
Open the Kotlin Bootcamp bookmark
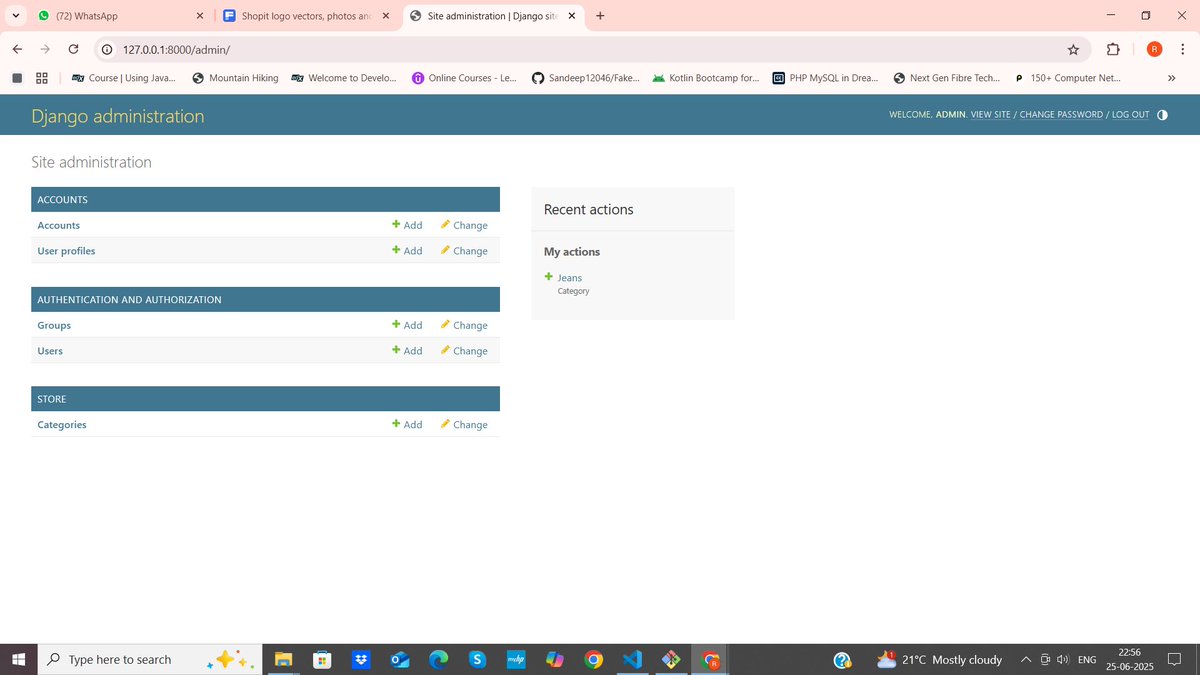706,77
